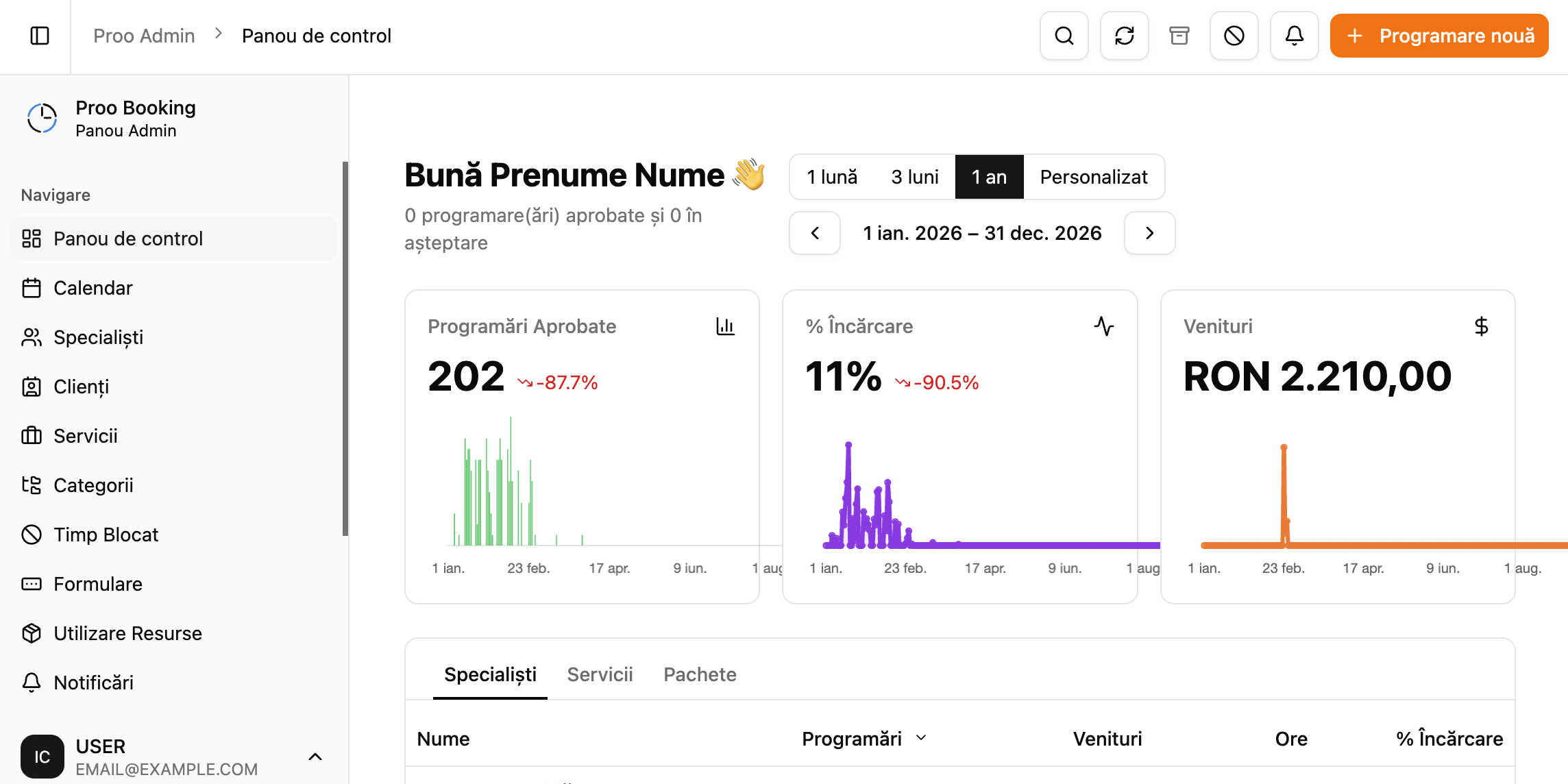Click the Programare nouă button
This screenshot has height=784, width=1568.
point(1439,36)
